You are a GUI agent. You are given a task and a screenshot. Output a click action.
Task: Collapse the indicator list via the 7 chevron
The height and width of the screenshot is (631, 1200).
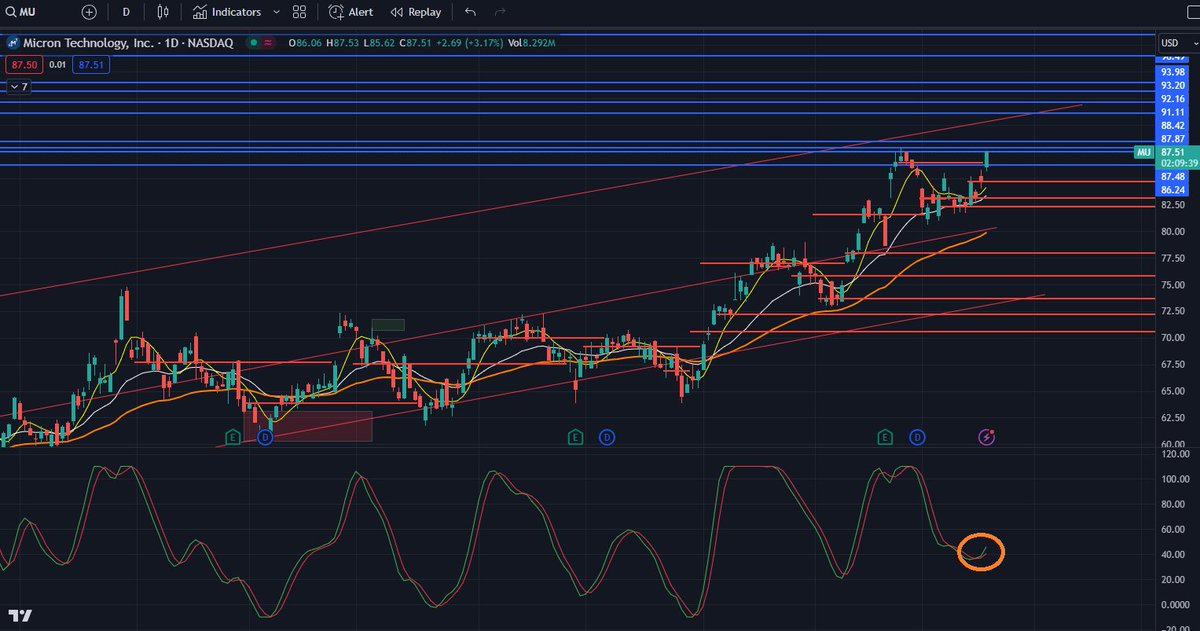click(14, 88)
